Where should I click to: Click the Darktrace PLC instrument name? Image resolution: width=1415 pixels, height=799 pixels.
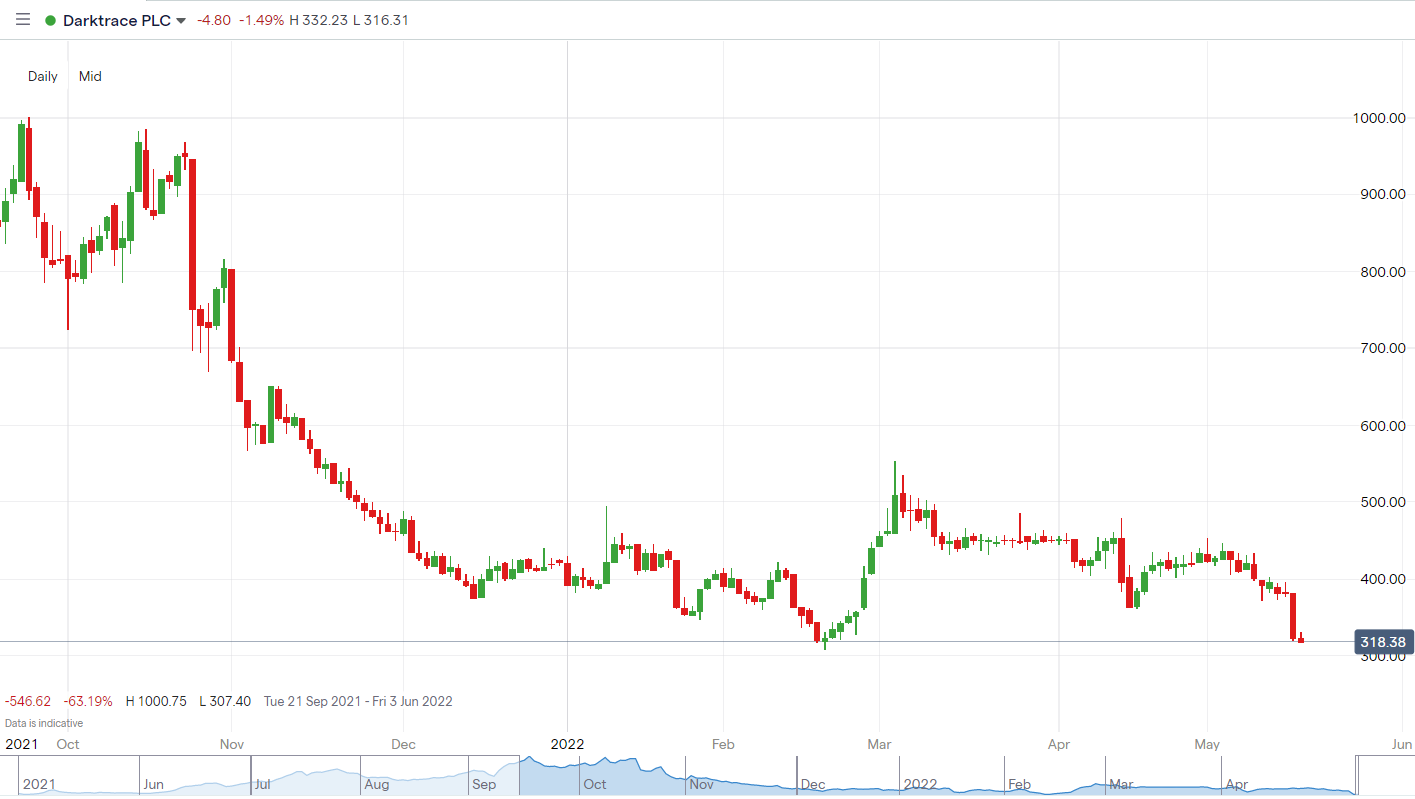click(116, 21)
